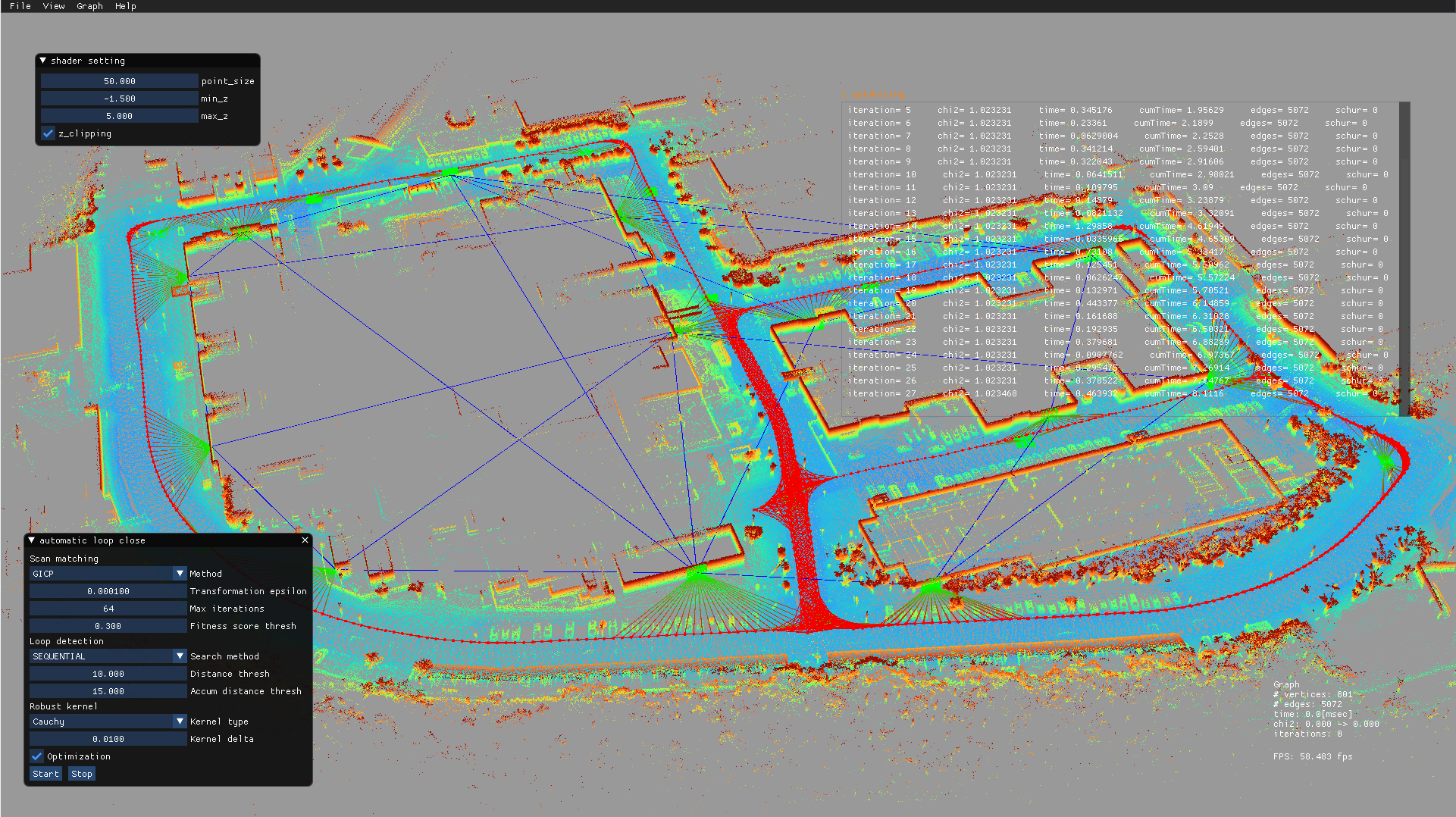Click the 'Scan matching' section label
Viewport: 1456px width, 817px height.
click(64, 559)
